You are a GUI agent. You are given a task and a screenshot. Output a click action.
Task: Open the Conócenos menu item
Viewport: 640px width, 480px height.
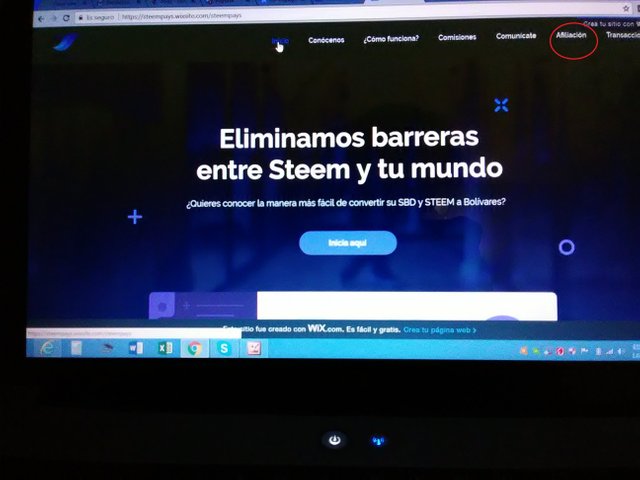click(326, 40)
